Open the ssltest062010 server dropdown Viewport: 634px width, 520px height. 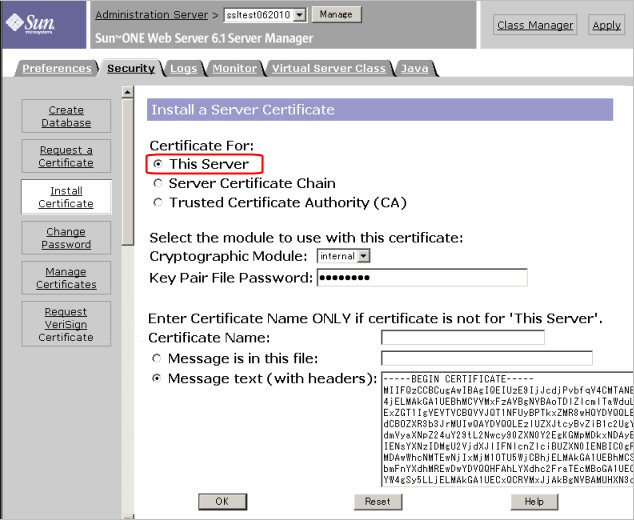tap(265, 15)
